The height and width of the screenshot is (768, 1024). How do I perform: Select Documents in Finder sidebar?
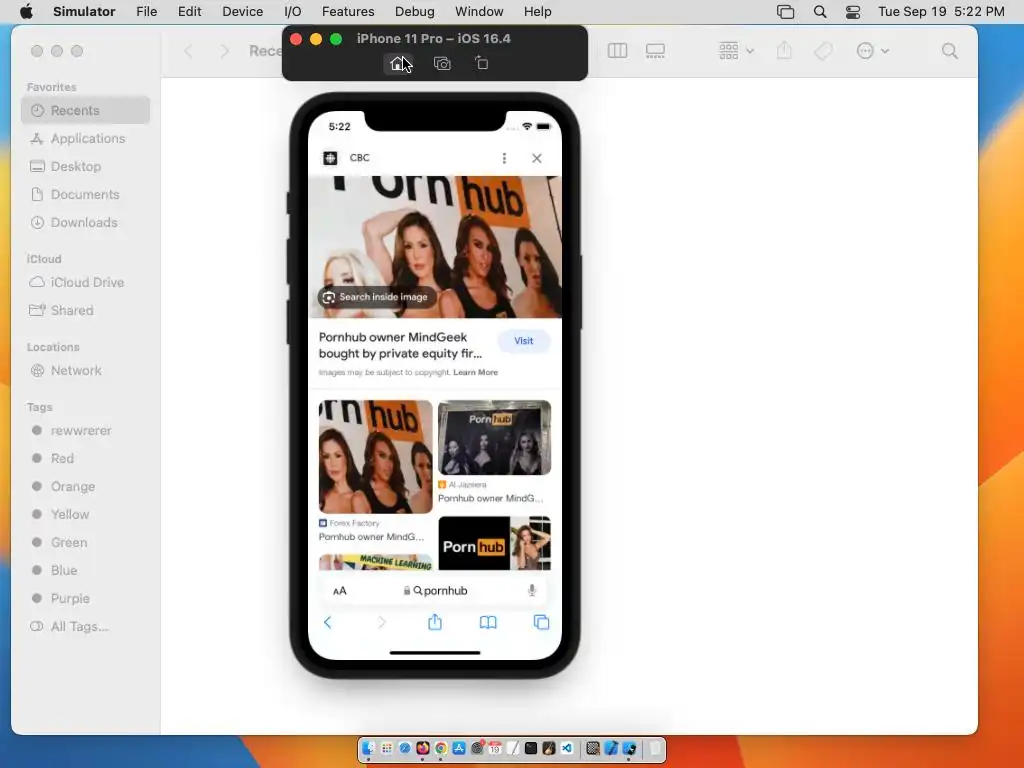86,195
